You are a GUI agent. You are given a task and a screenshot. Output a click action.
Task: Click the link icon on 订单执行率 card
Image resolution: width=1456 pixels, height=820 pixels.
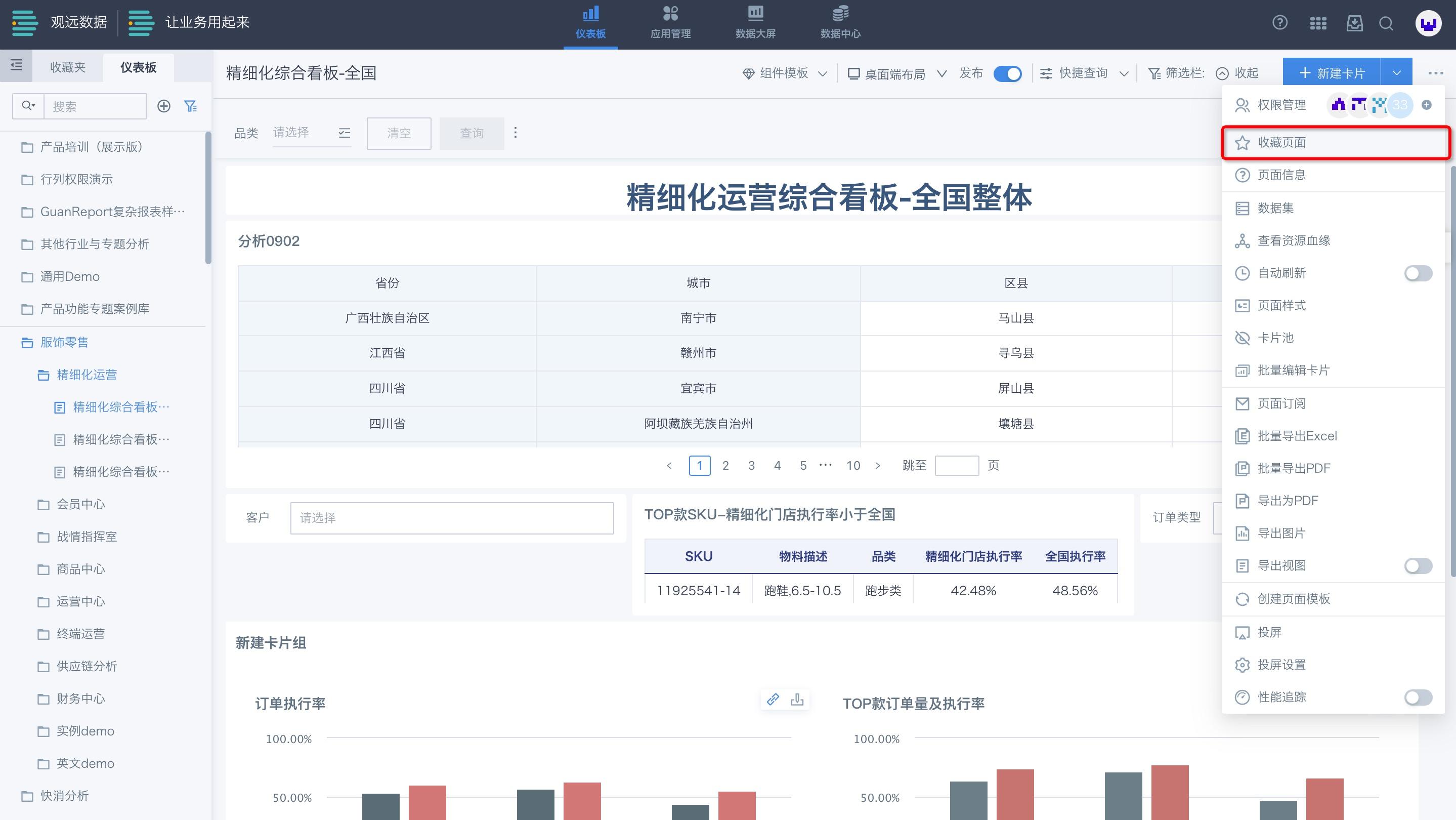(773, 699)
